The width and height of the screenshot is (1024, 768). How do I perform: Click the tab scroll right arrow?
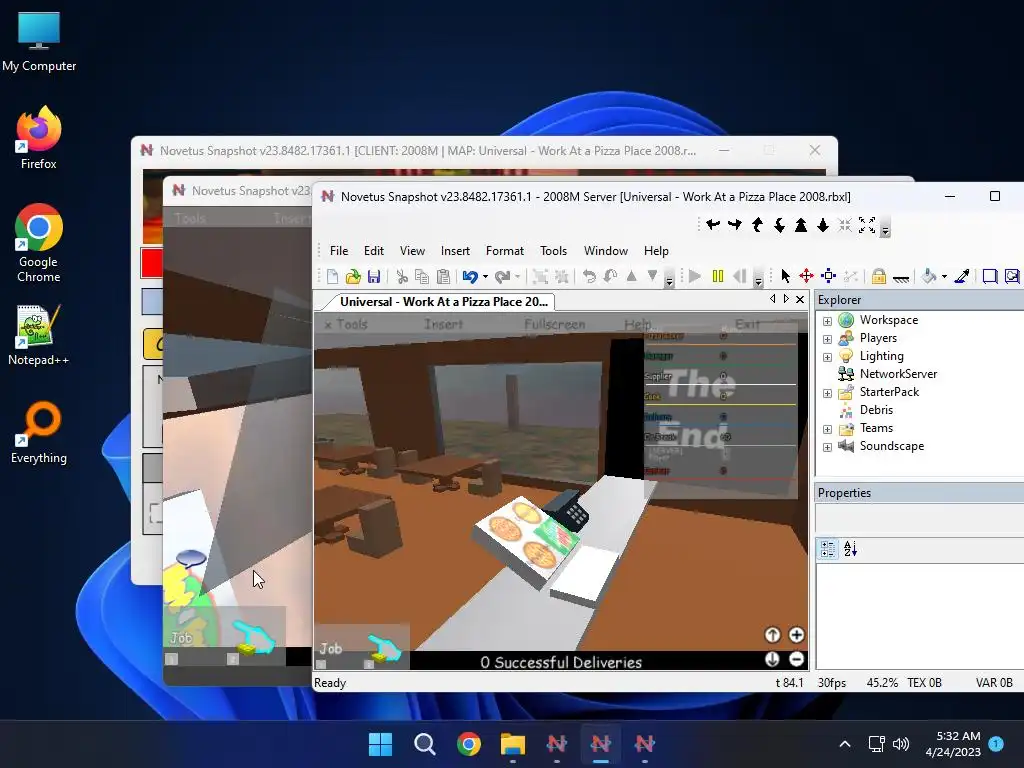[x=786, y=299]
